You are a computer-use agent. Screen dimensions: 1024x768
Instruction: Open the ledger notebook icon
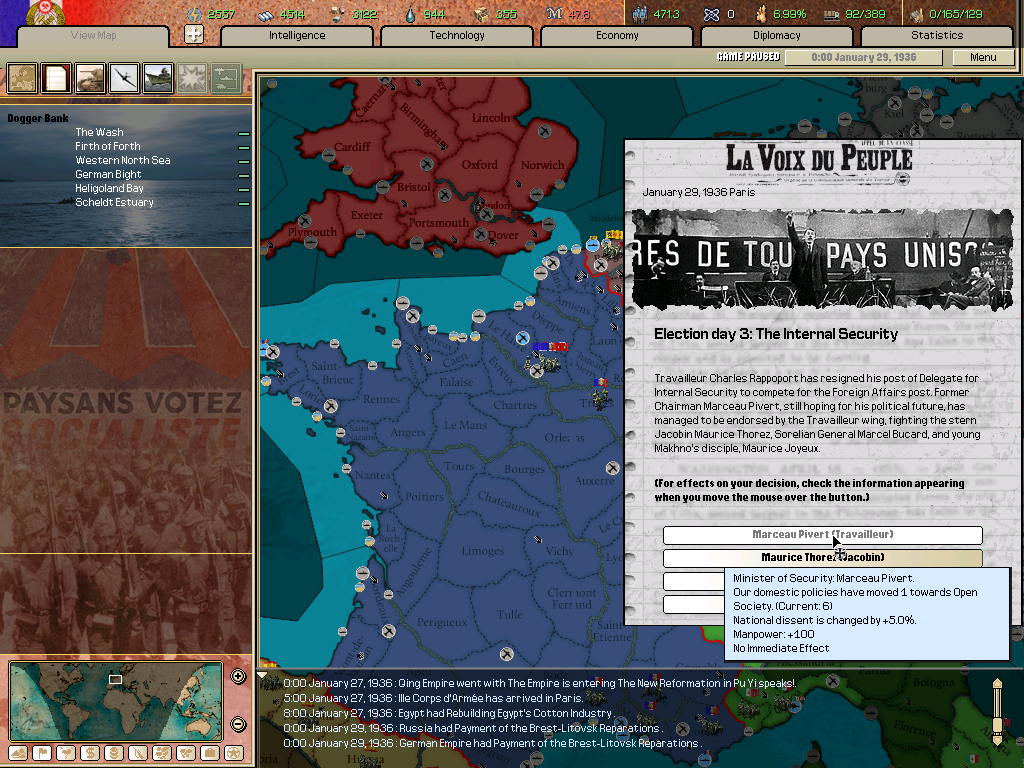click(55, 79)
